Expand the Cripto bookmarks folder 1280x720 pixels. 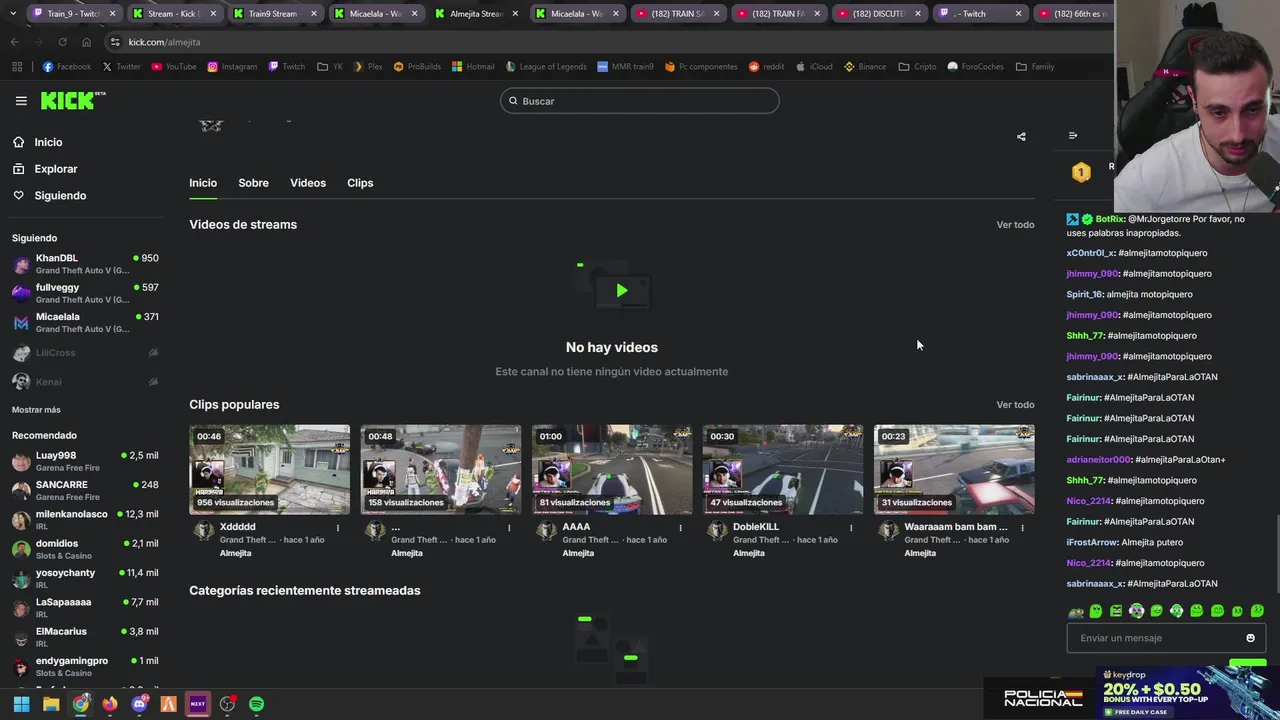[x=917, y=67]
